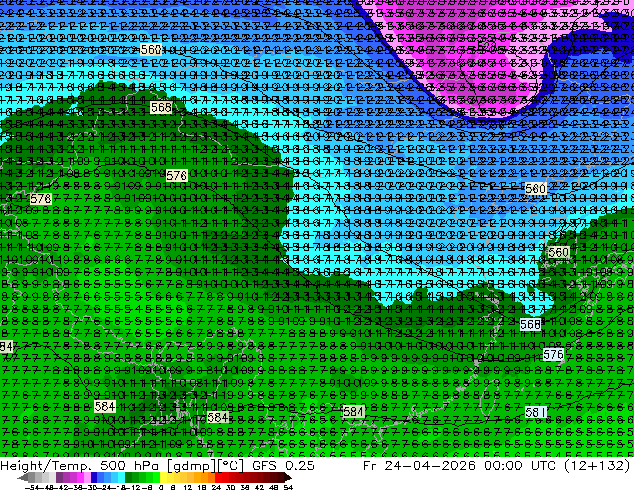Image resolution: width=634 pixels, height=490 pixels.
Task: Click the gray arrow end of the legend
Action: pyautogui.click(x=23, y=478)
